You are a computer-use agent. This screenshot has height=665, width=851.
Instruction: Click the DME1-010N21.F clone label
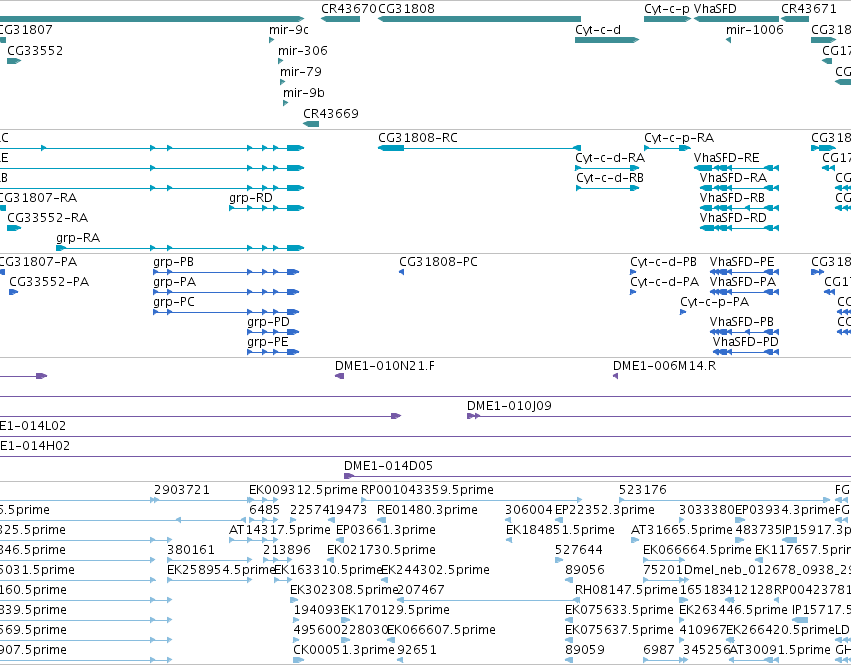pos(385,366)
